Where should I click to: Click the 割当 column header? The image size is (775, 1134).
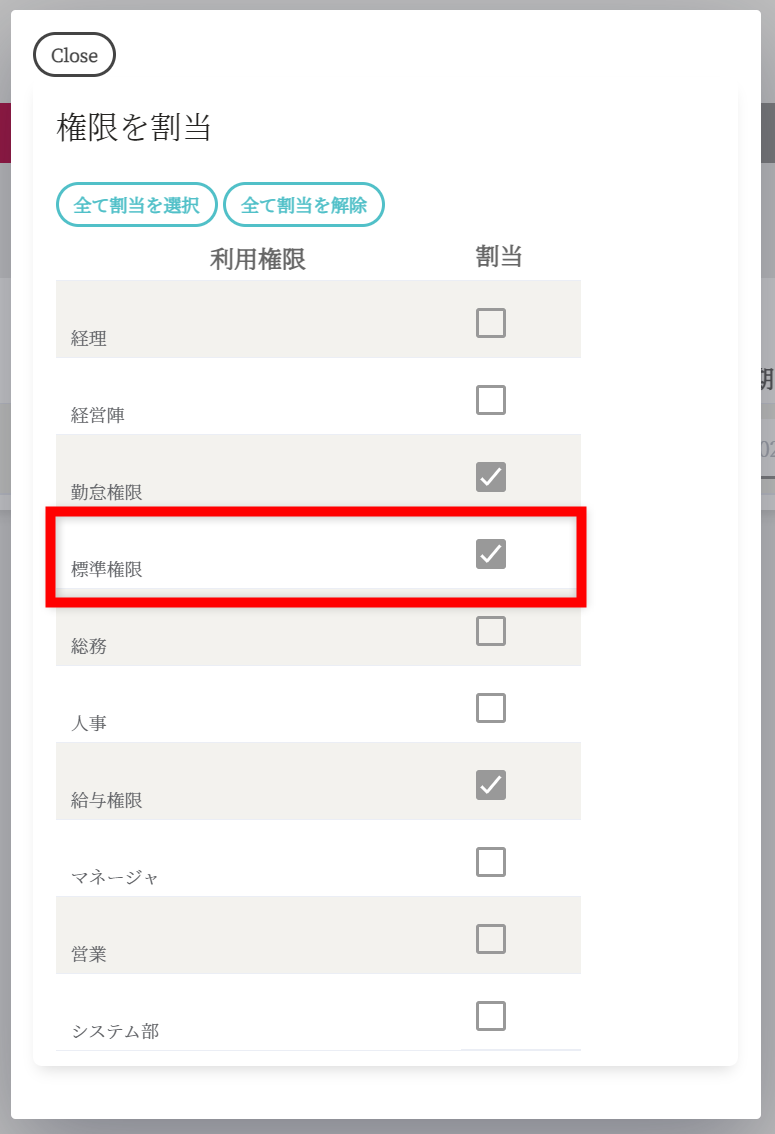click(x=499, y=256)
